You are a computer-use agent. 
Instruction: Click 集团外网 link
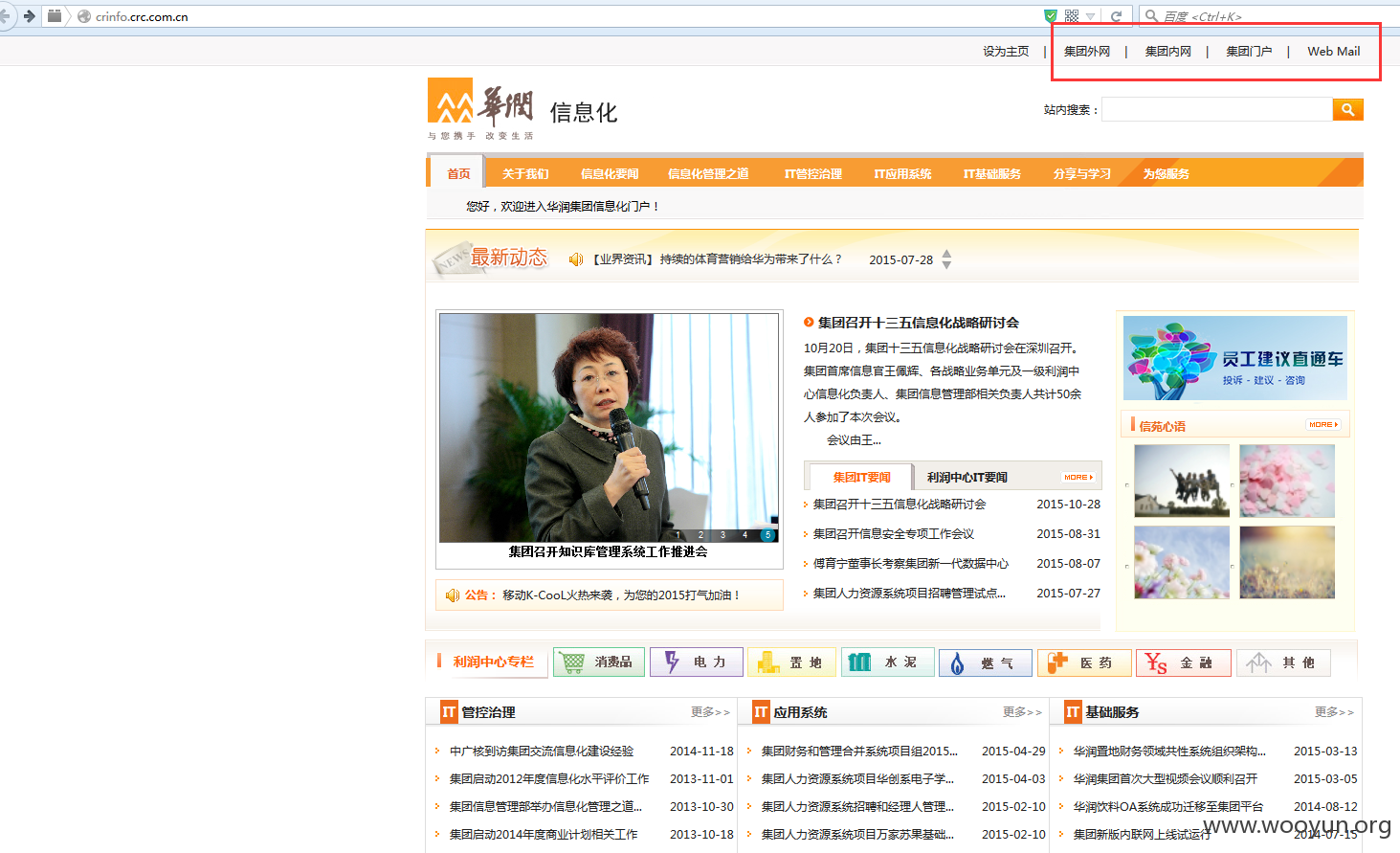click(1087, 52)
